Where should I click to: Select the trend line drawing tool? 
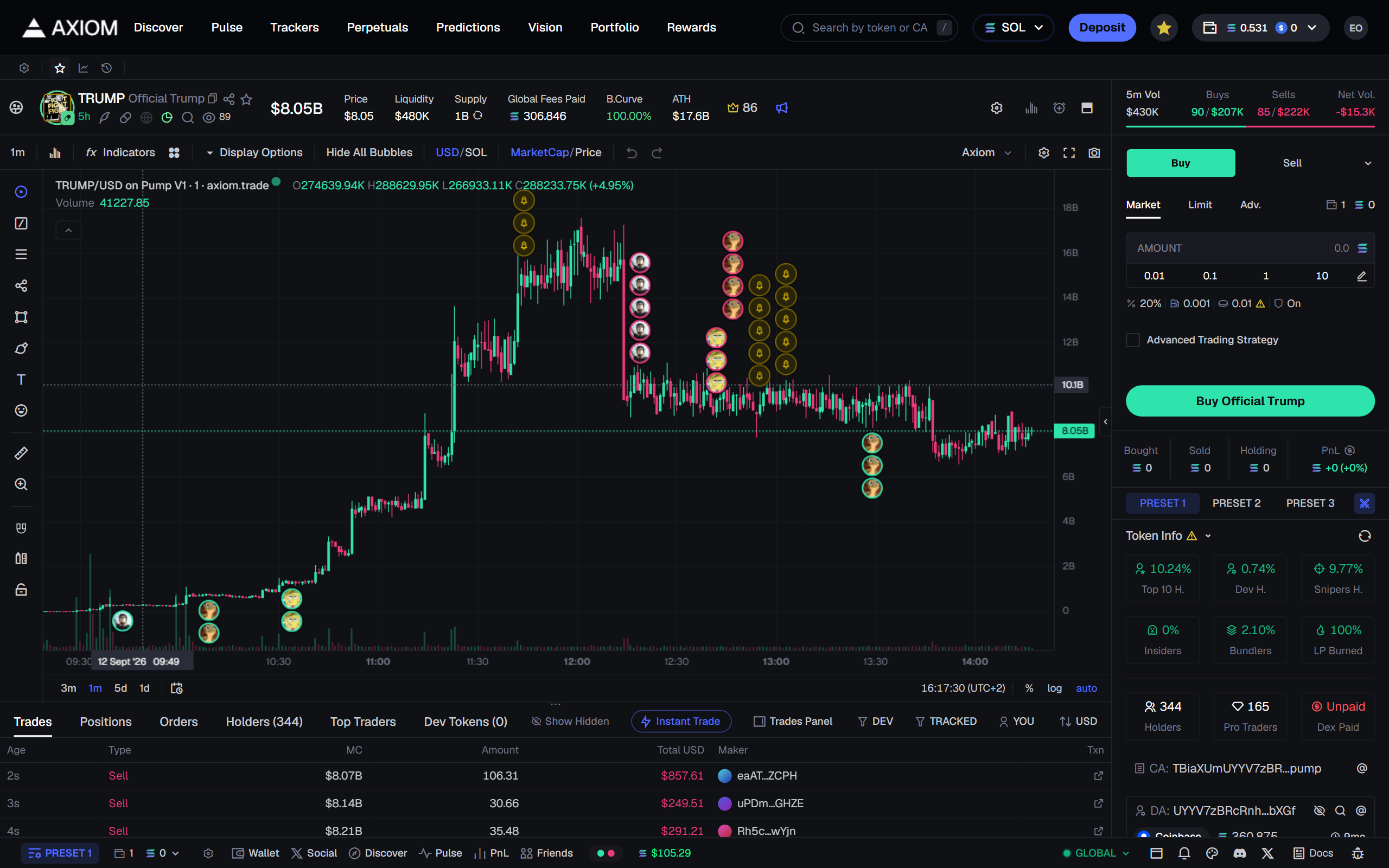click(21, 224)
